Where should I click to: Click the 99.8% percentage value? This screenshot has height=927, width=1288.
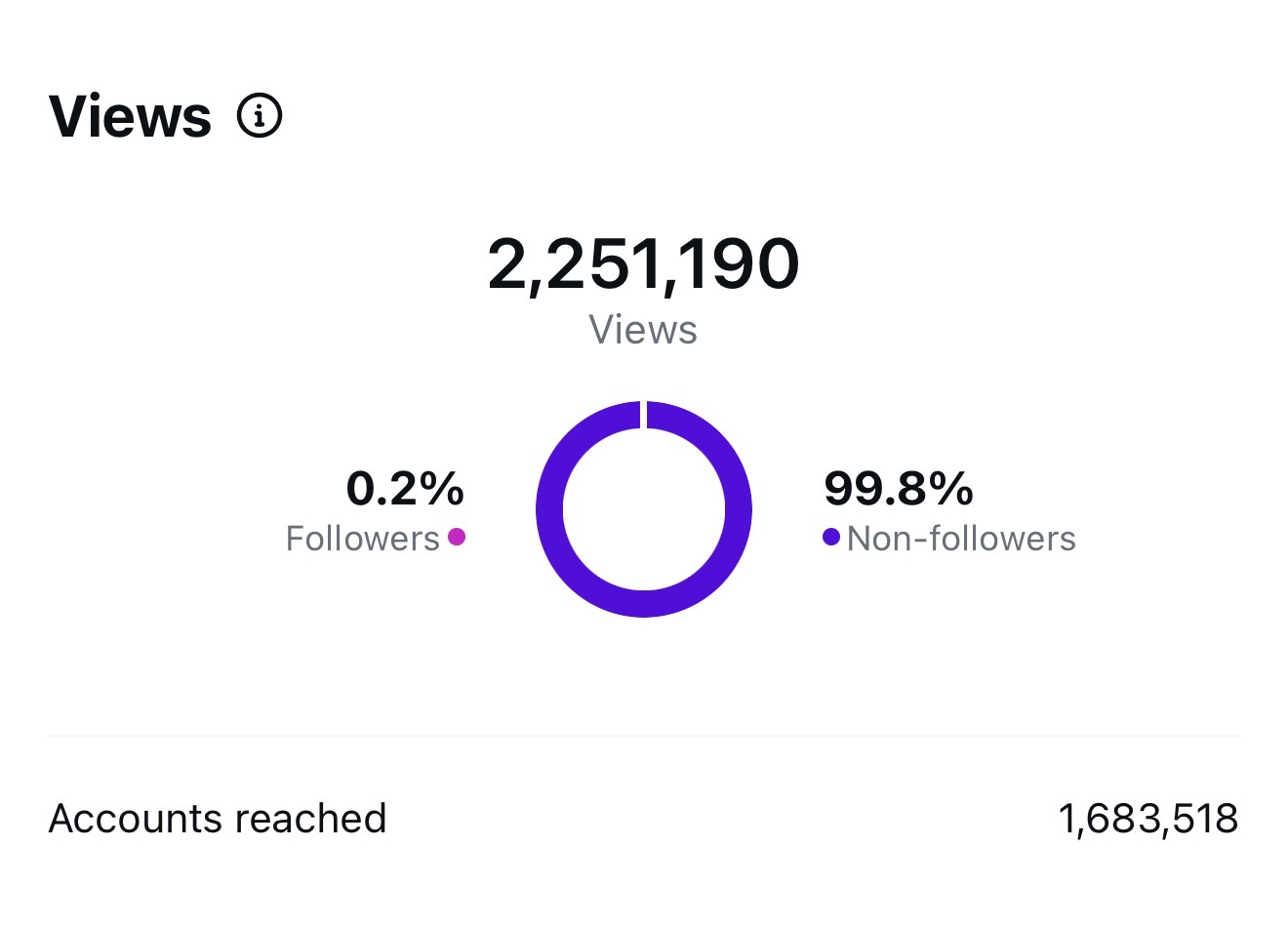click(899, 489)
